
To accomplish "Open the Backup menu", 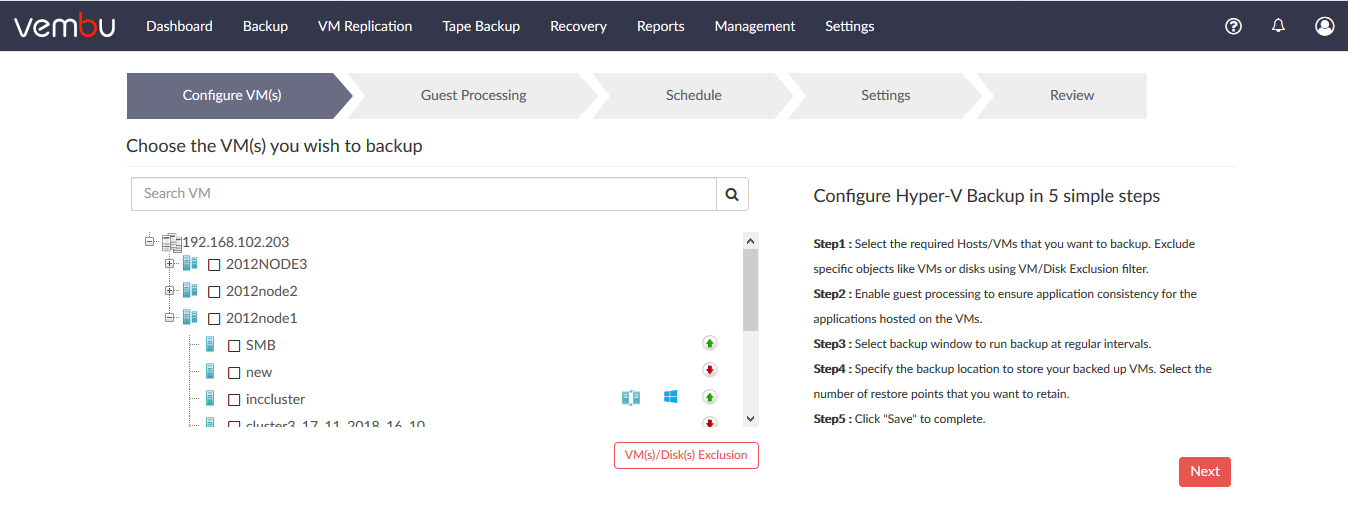I will pyautogui.click(x=265, y=26).
